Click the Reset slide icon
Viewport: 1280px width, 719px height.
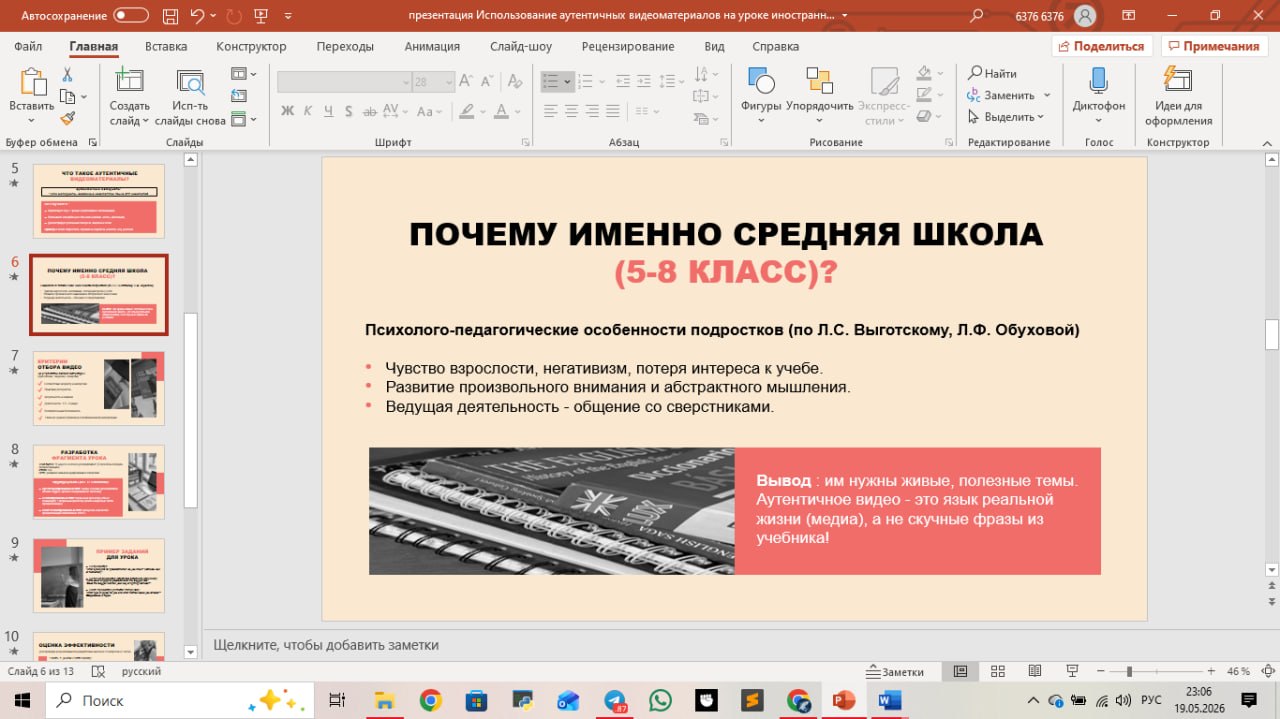click(239, 96)
